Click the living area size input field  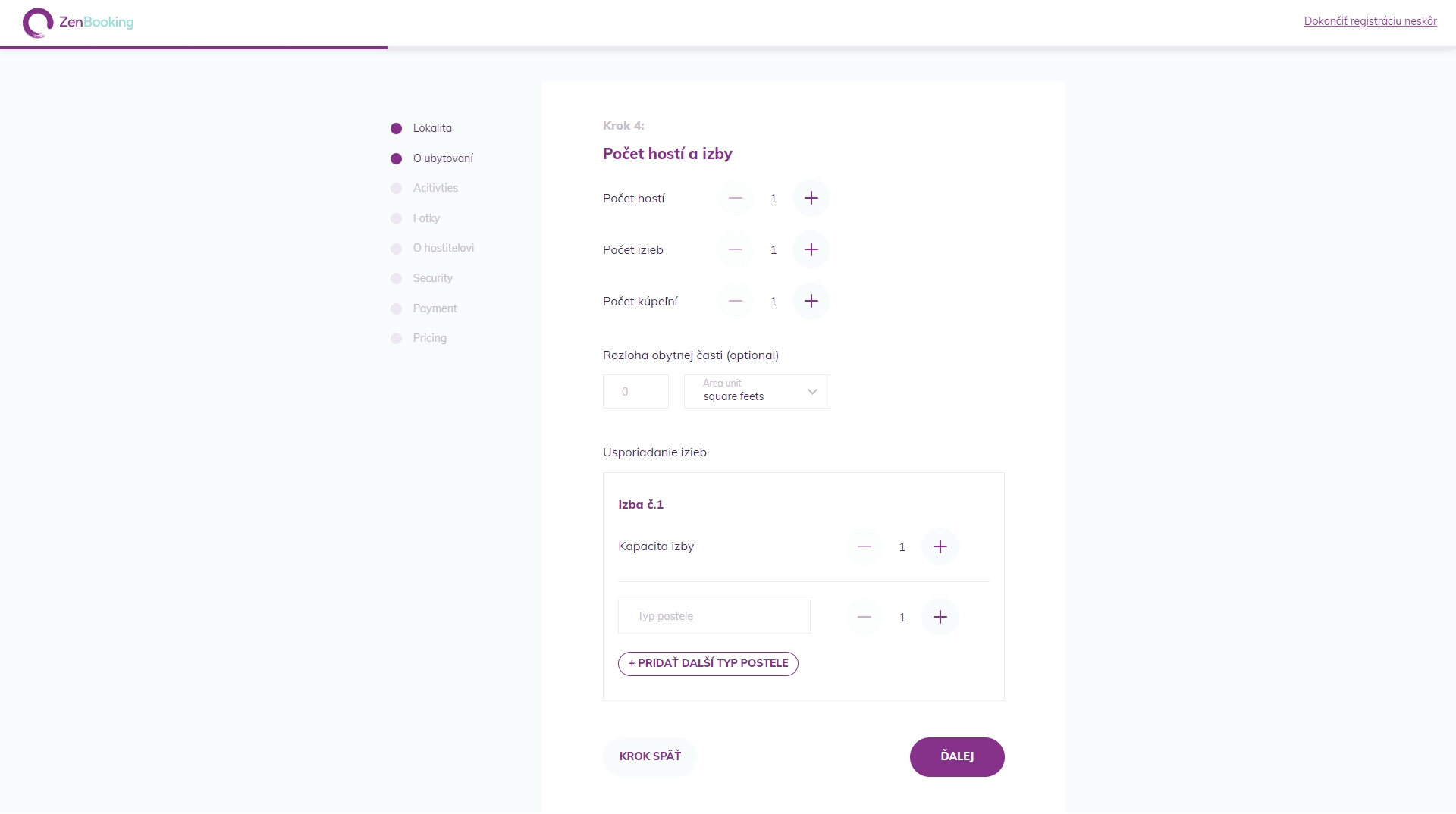[635, 391]
